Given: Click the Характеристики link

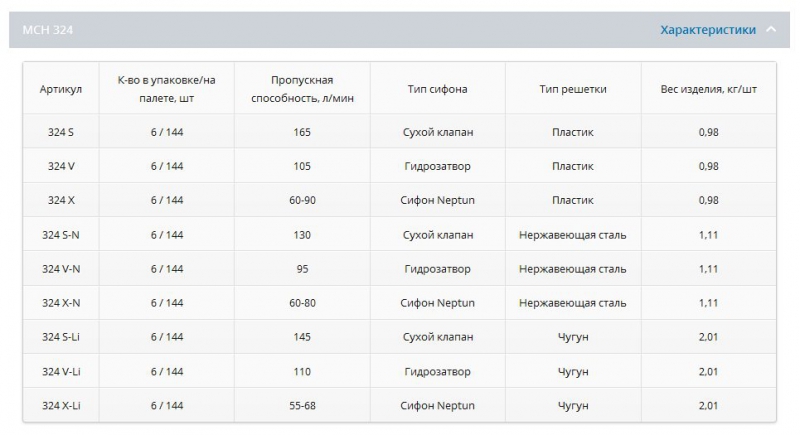Looking at the screenshot, I should (707, 30).
